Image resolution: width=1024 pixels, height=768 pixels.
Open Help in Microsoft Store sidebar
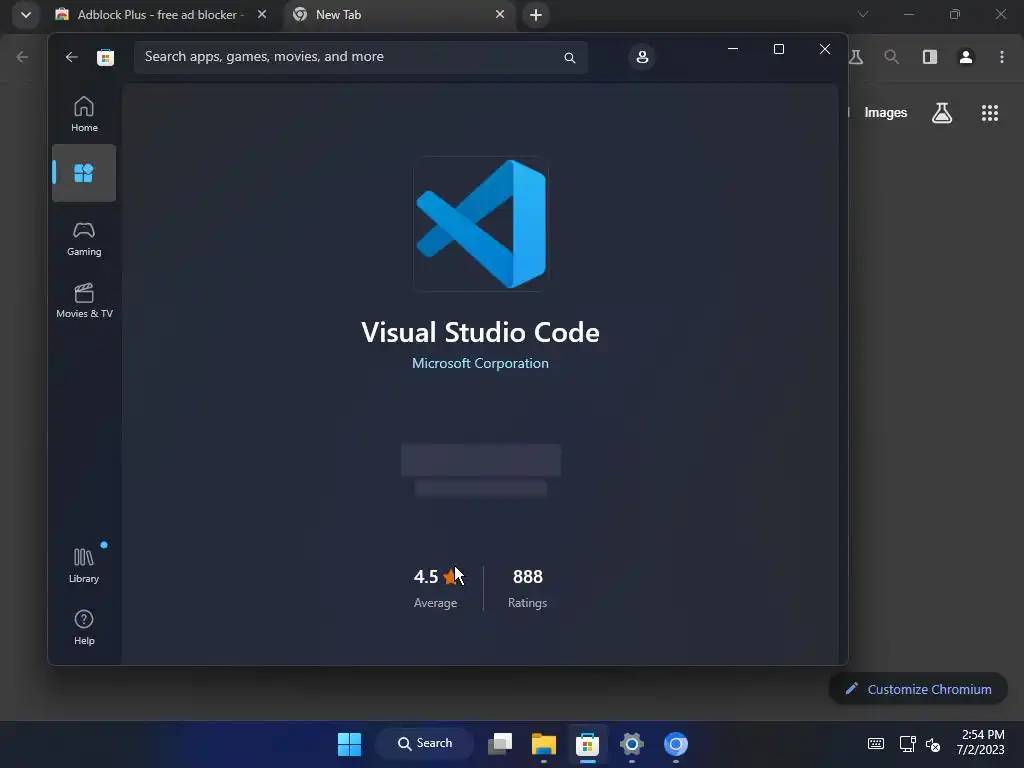[x=84, y=628]
